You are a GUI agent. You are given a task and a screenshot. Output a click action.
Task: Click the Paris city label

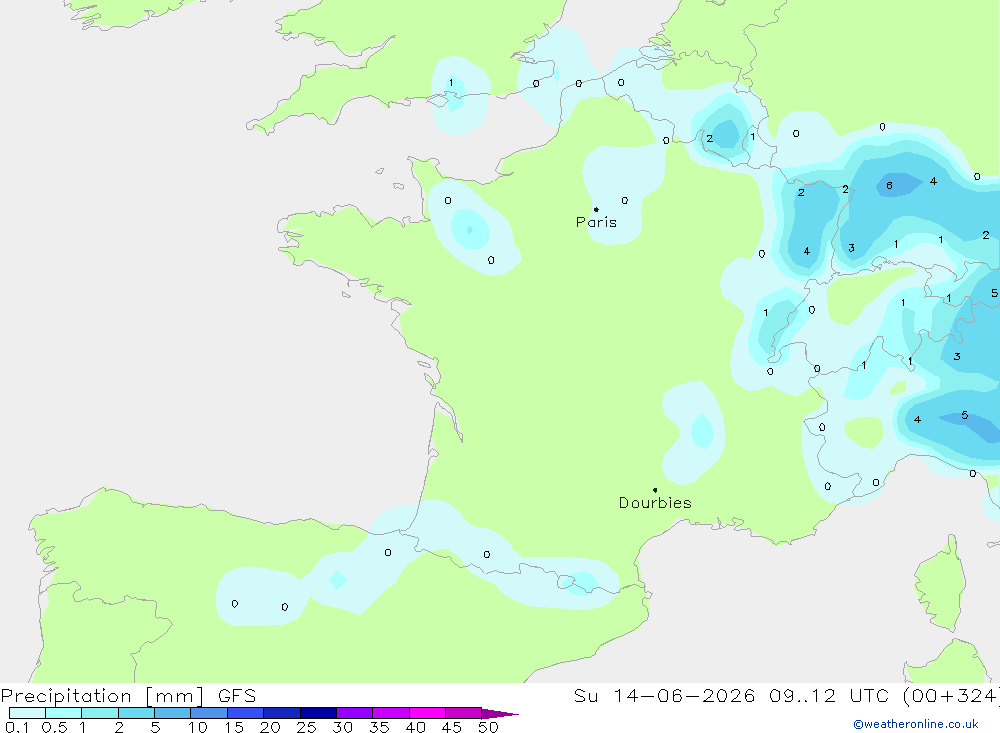(596, 222)
